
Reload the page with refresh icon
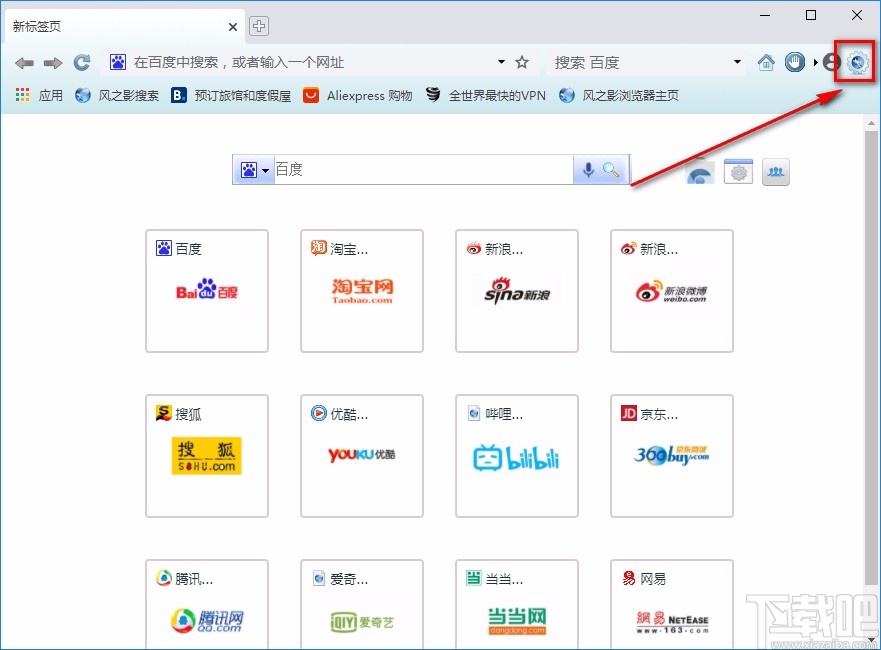[82, 62]
